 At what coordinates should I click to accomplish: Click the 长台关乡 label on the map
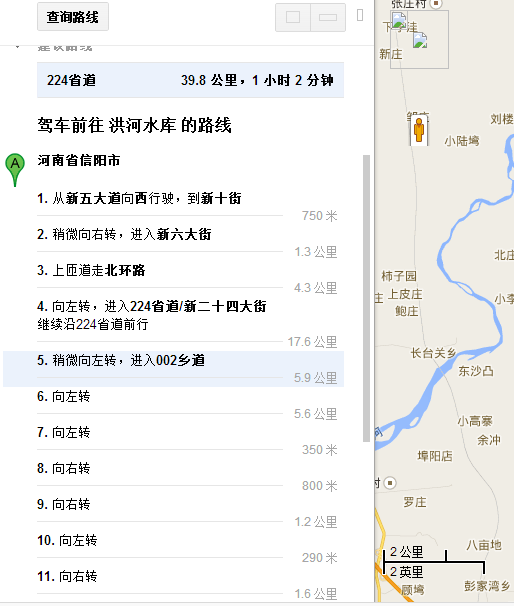433,353
